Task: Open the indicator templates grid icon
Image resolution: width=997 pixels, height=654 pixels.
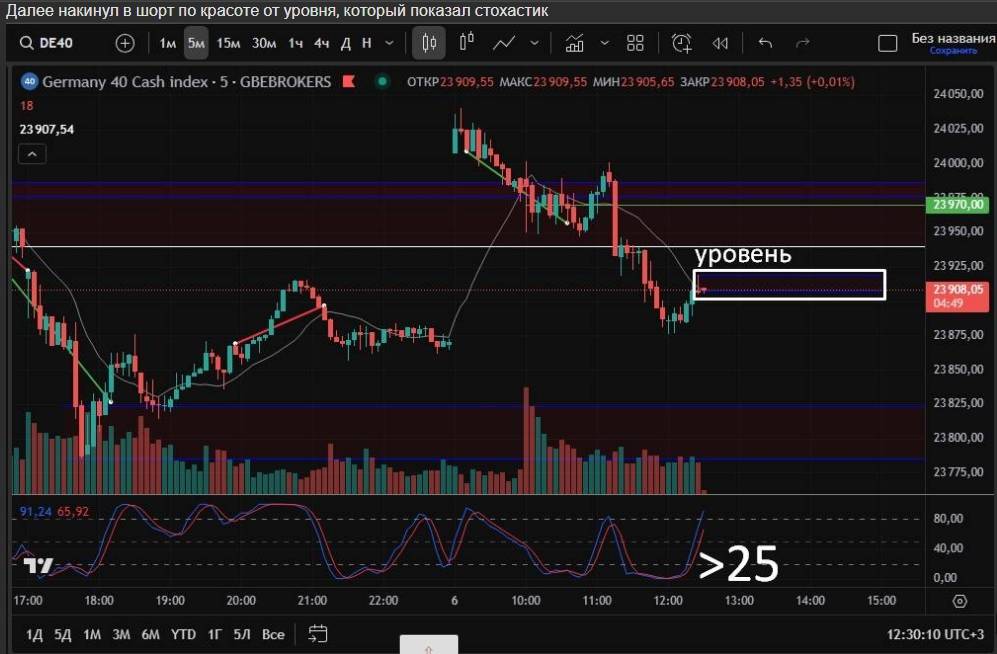Action: coord(635,43)
